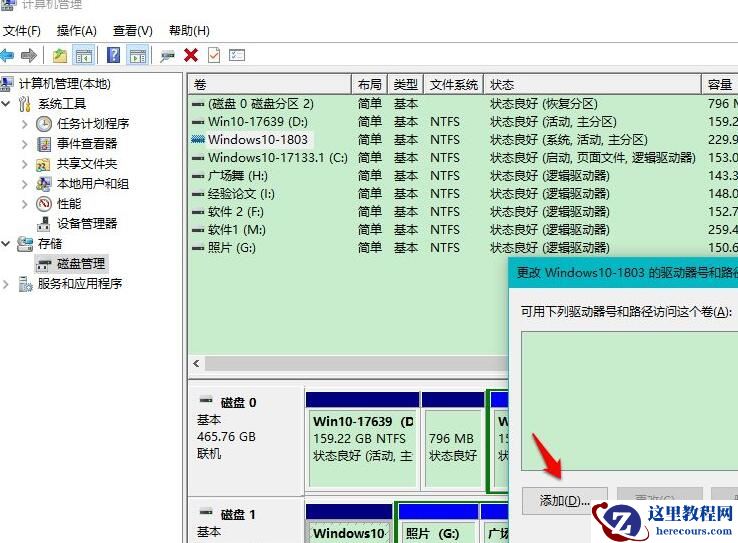Select volume row 软件 2 (F:)
The image size is (738, 543).
(x=464, y=212)
